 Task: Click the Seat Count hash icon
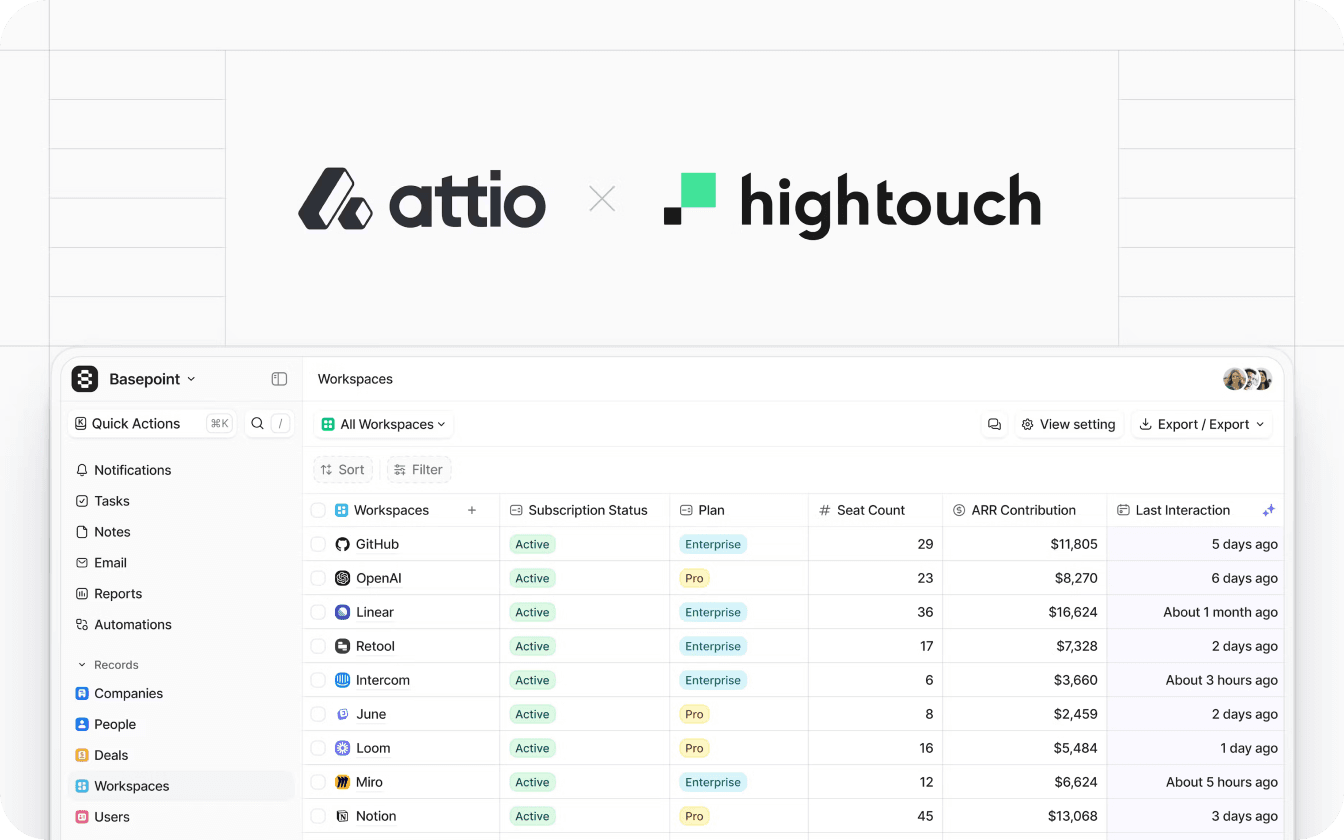[x=825, y=510]
